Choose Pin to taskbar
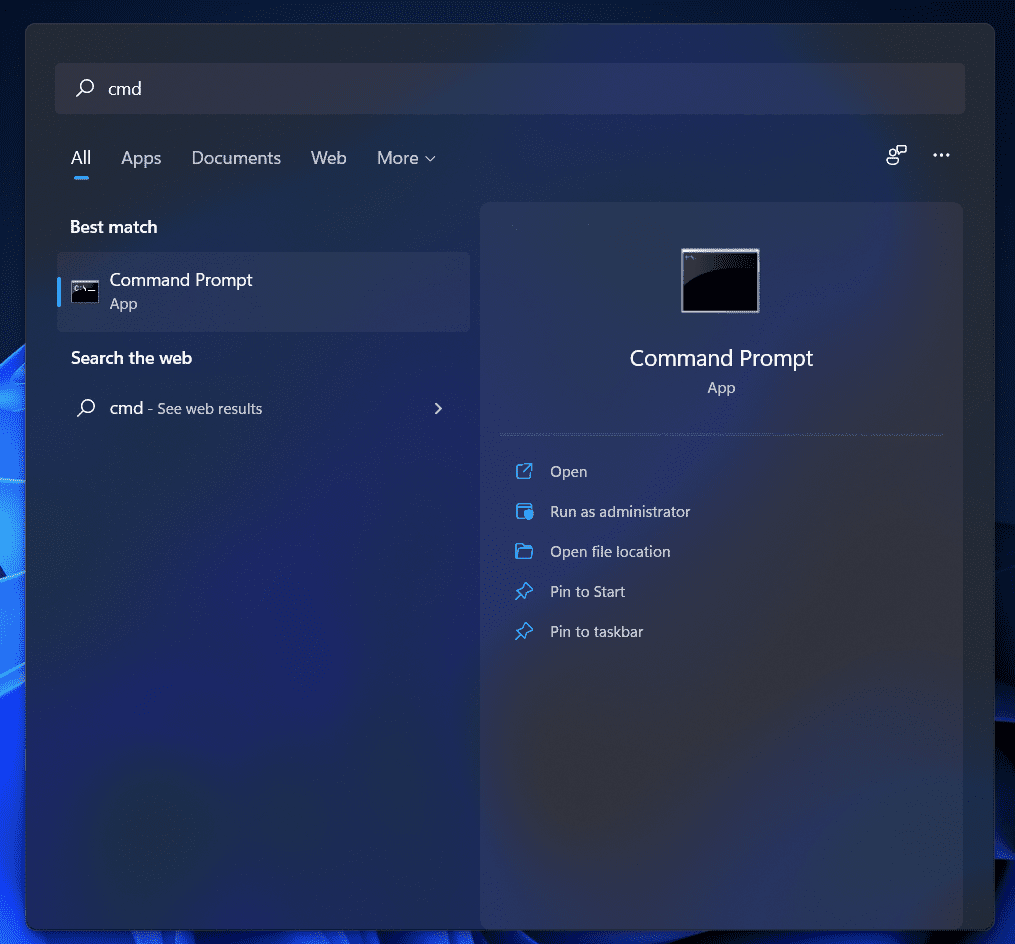This screenshot has width=1015, height=944. point(597,632)
